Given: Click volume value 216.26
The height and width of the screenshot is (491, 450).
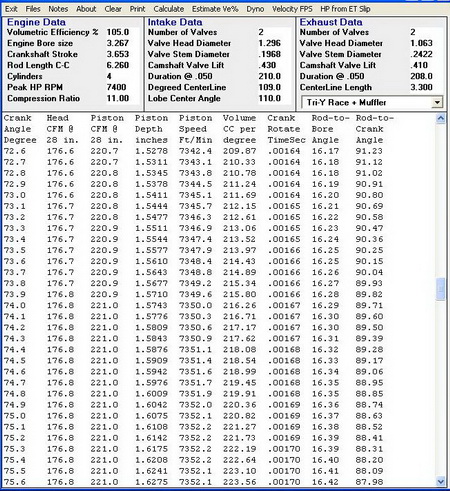Looking at the screenshot, I should coord(240,305).
